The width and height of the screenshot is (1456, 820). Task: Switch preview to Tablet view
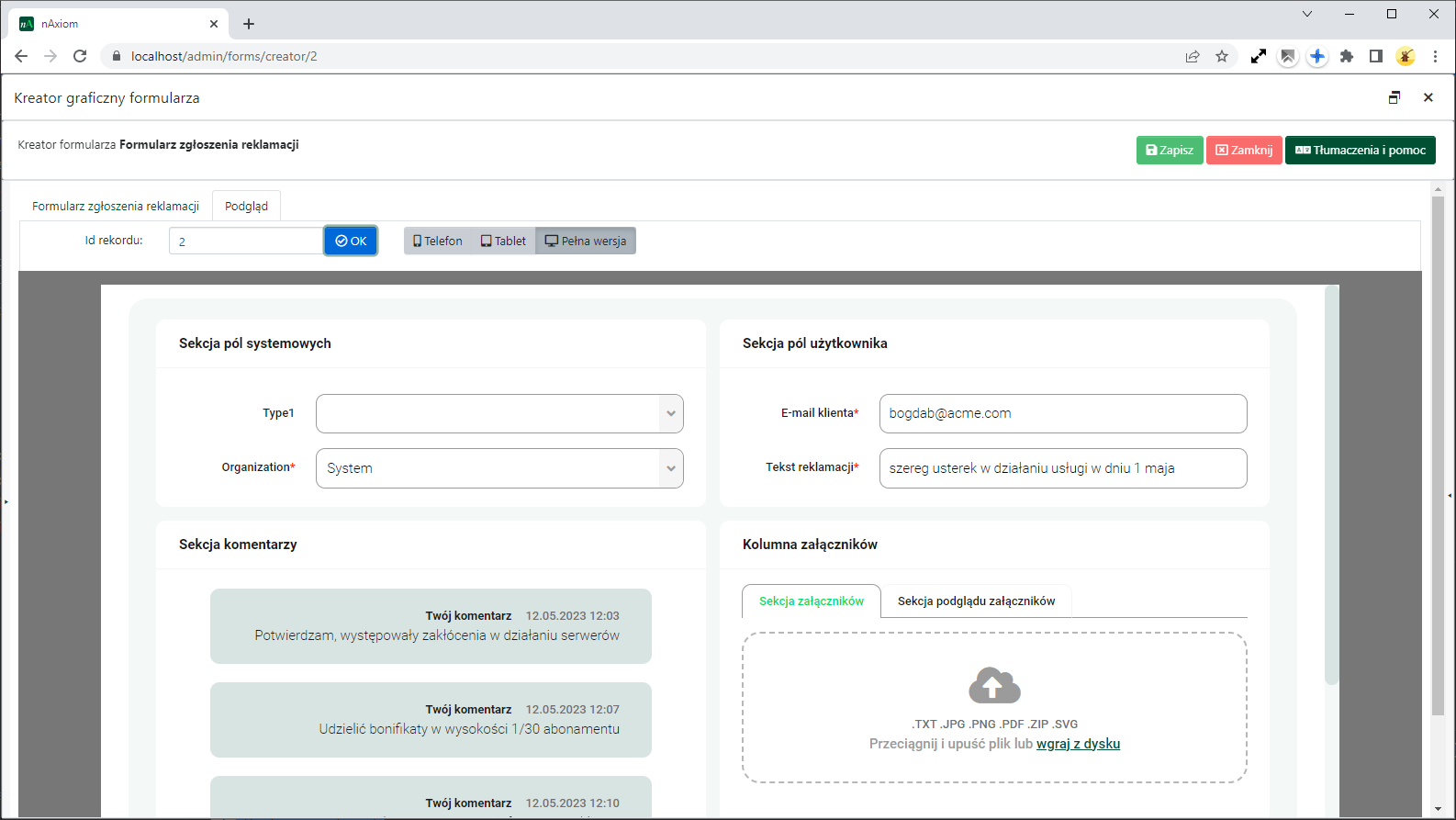pyautogui.click(x=503, y=241)
